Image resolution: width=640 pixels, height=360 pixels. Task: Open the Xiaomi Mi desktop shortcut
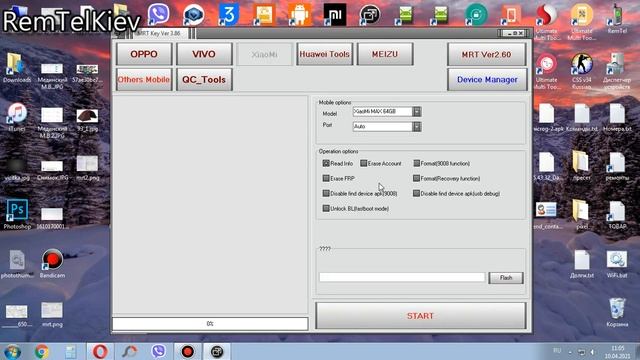(x=335, y=15)
